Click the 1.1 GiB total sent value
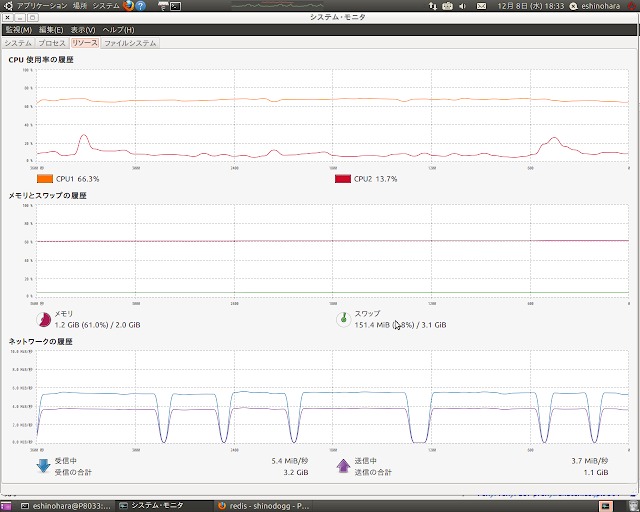Image resolution: width=640 pixels, height=512 pixels. tap(596, 472)
